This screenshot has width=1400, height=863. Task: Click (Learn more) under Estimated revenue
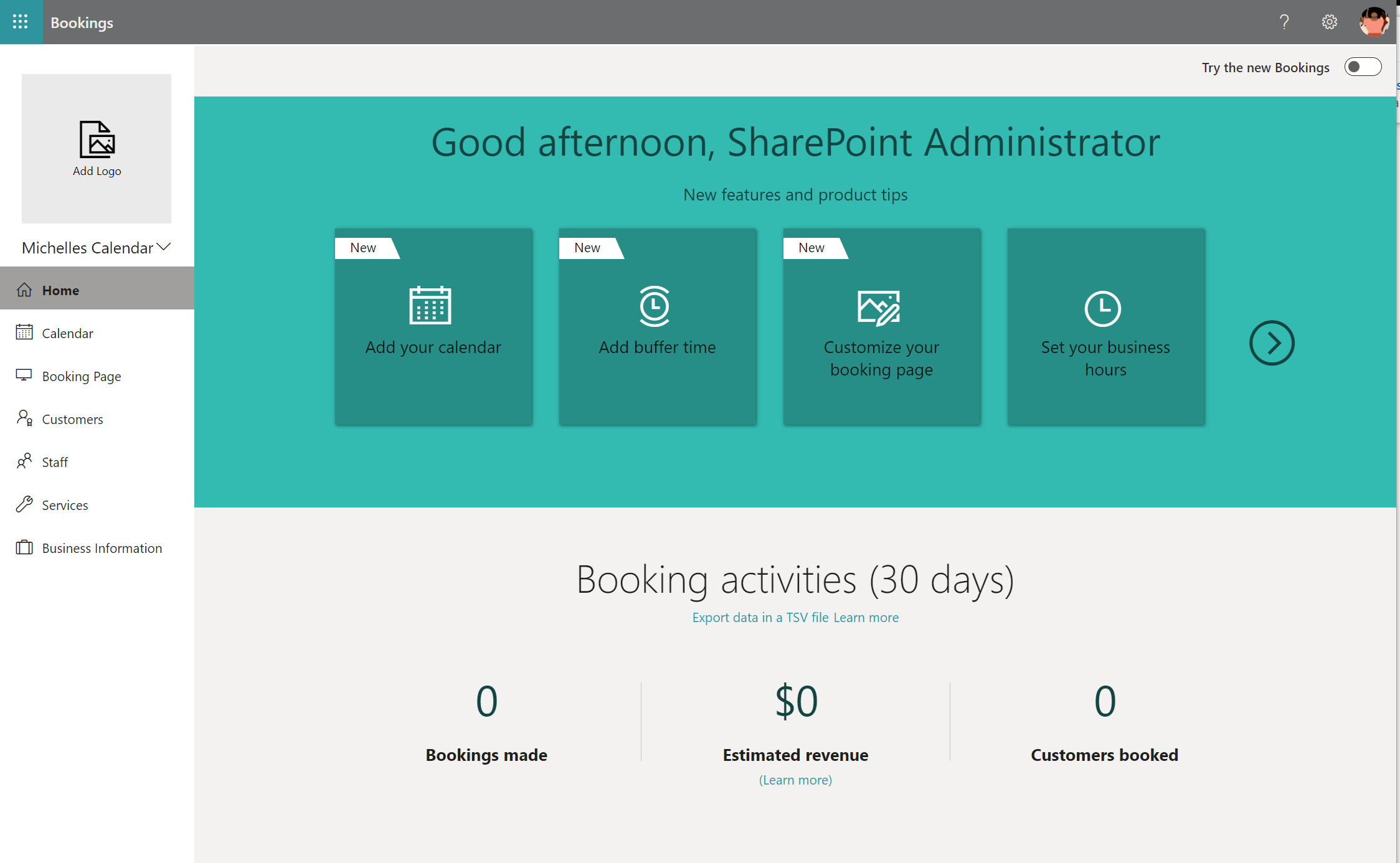[x=795, y=780]
